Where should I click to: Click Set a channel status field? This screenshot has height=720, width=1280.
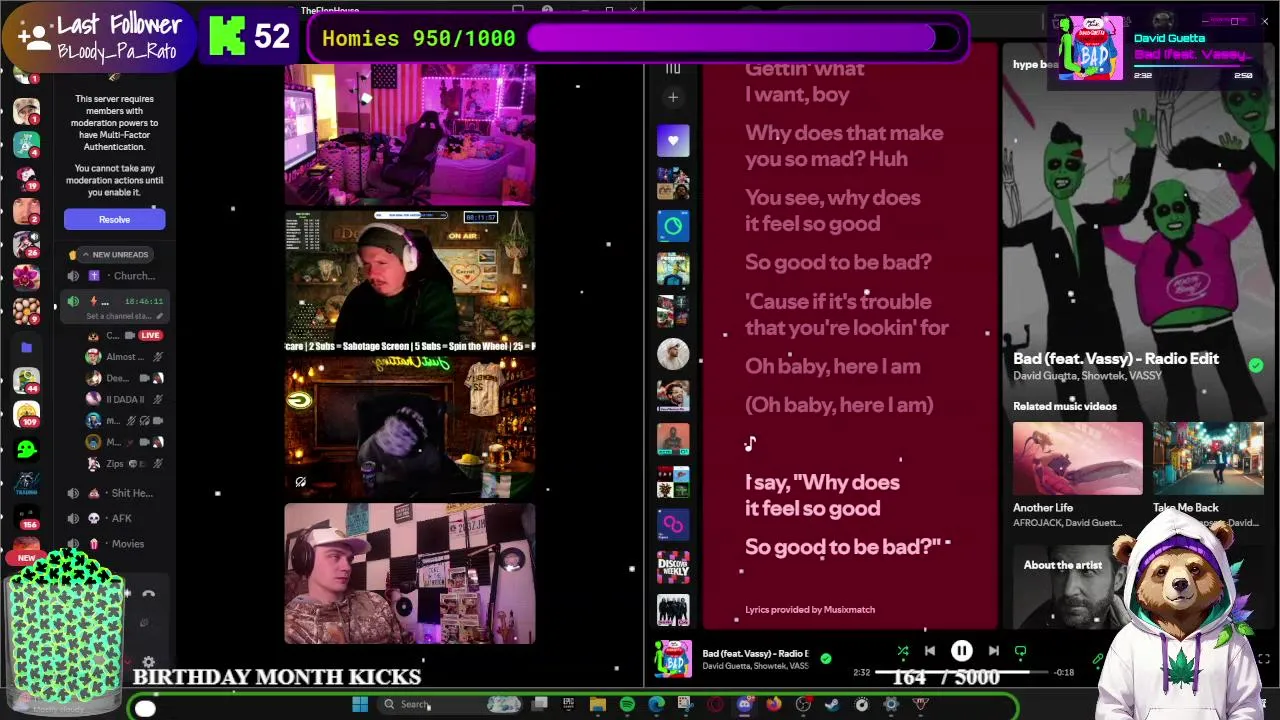[x=124, y=316]
